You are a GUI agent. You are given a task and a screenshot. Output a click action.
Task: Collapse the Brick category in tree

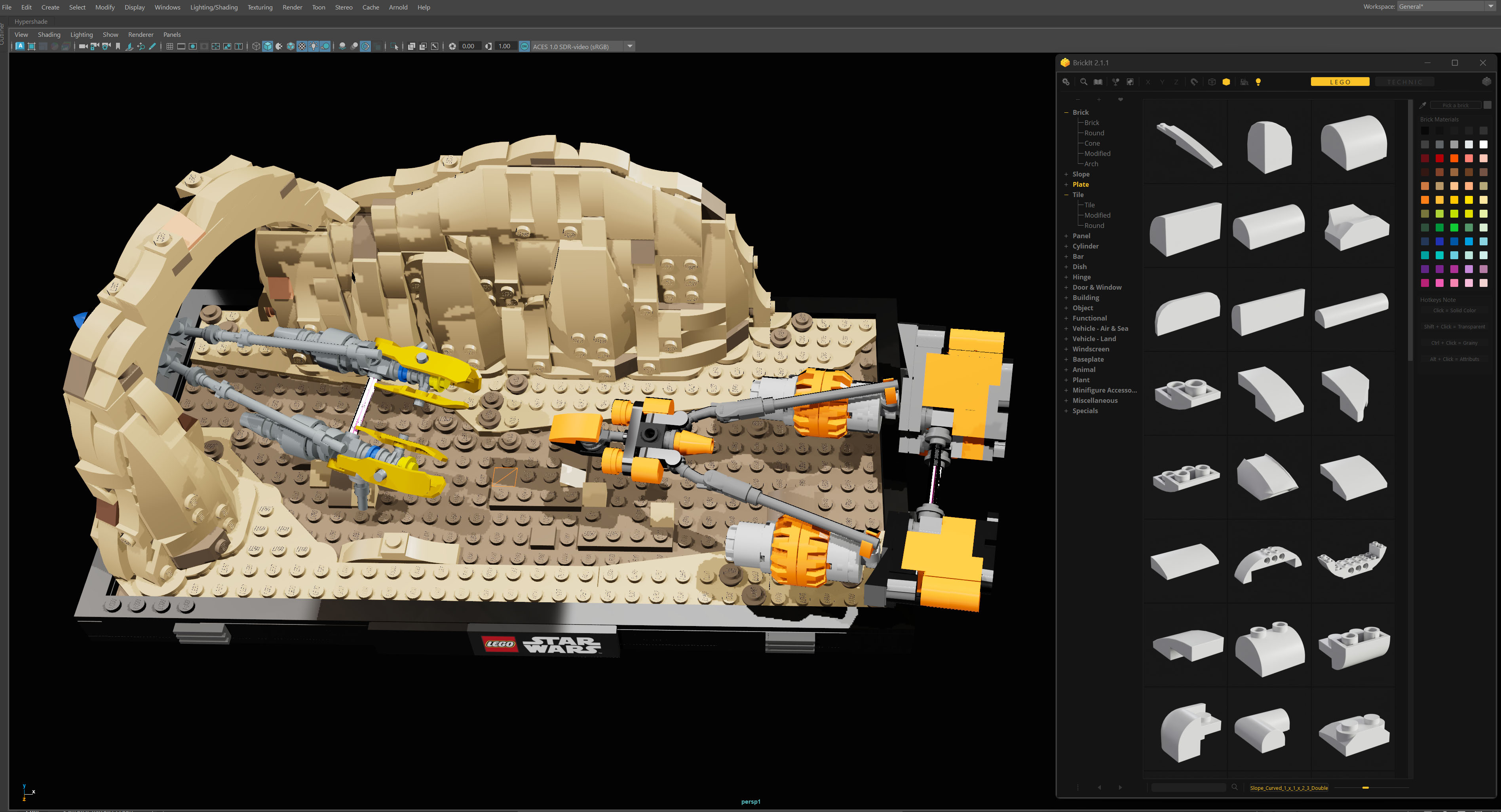[x=1066, y=112]
